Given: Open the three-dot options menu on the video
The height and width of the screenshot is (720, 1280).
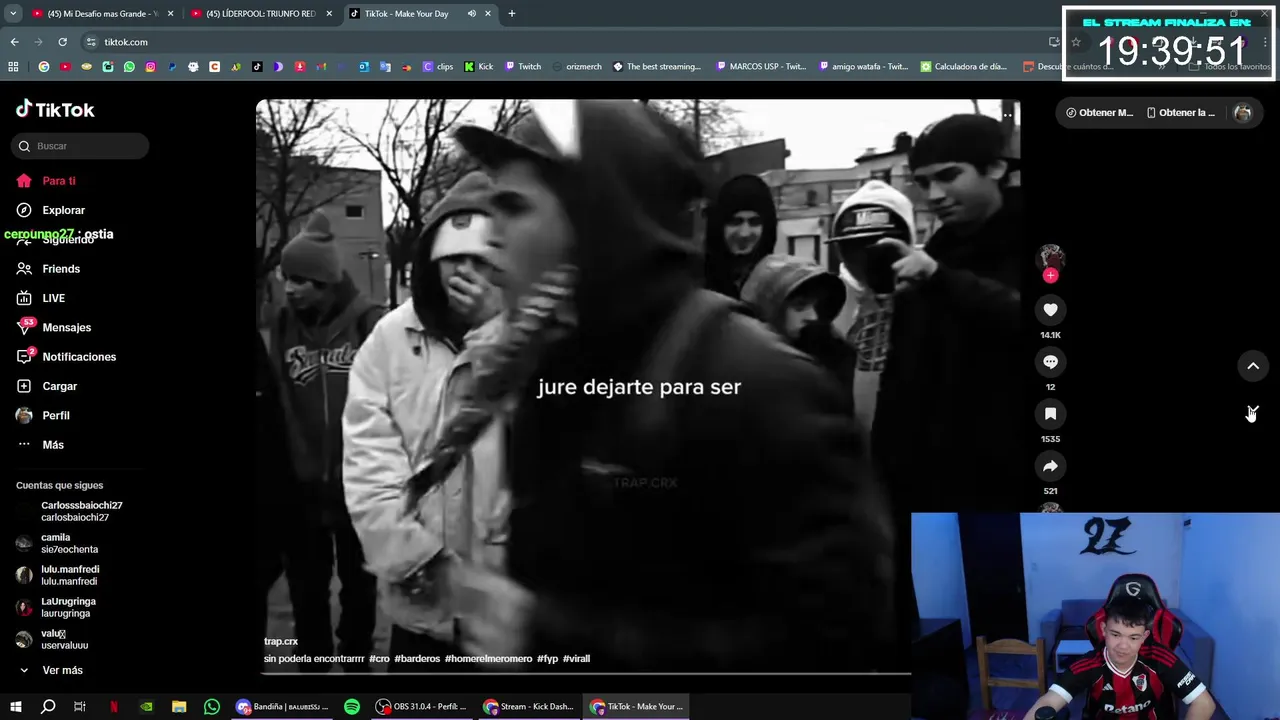Looking at the screenshot, I should tap(1007, 115).
